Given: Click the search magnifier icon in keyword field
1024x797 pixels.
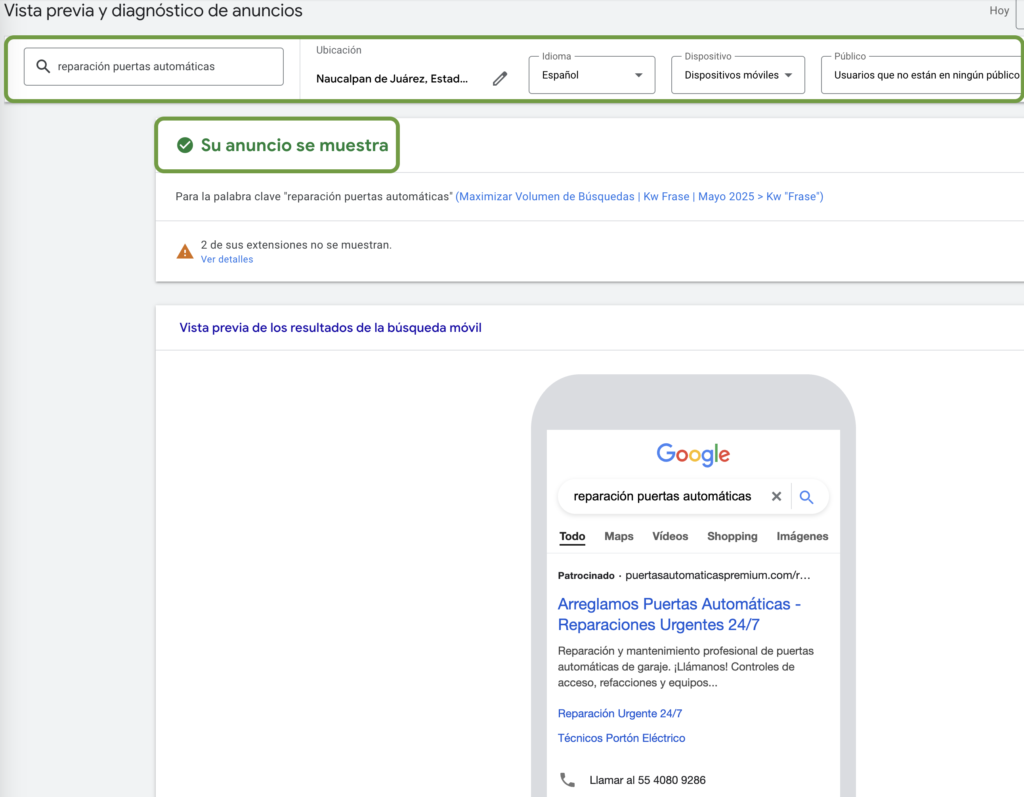Looking at the screenshot, I should tap(43, 67).
